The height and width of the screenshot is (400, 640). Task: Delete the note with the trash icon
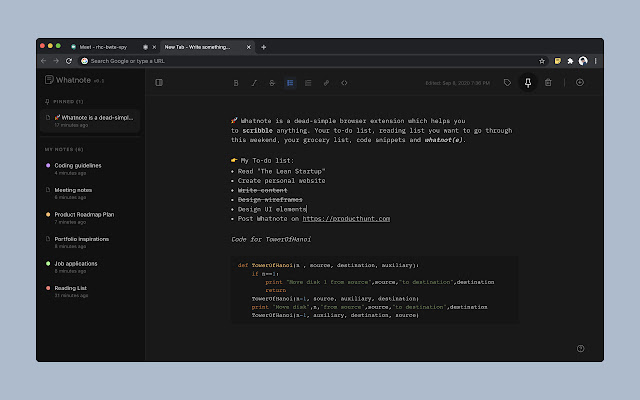click(548, 82)
